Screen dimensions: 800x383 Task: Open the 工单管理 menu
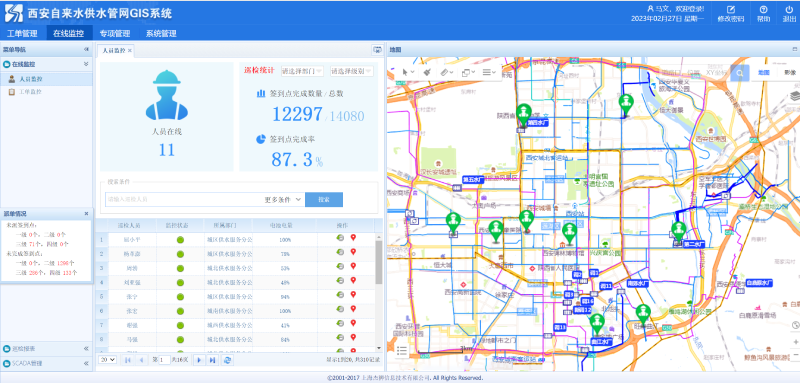pyautogui.click(x=22, y=34)
